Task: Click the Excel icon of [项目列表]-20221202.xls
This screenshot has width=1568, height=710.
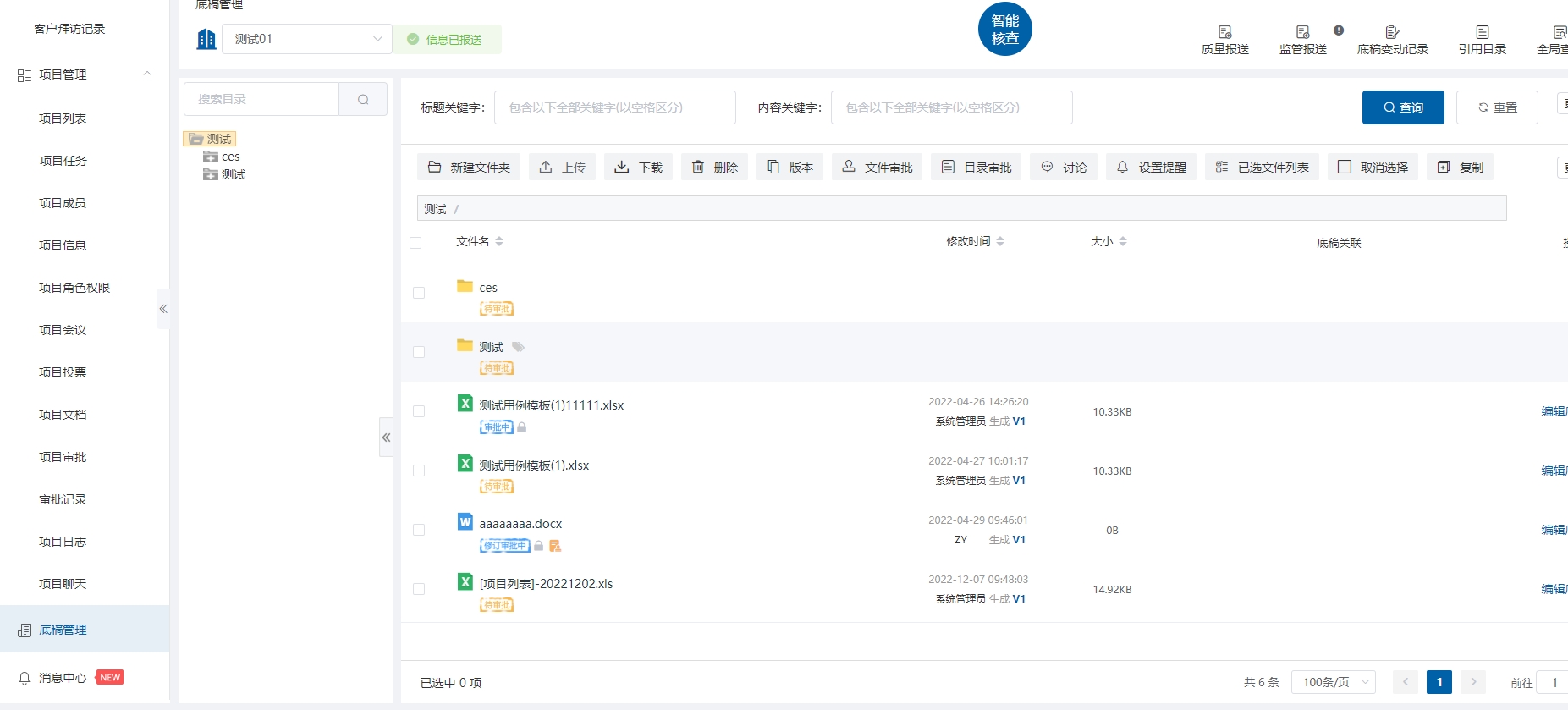Action: coord(465,581)
